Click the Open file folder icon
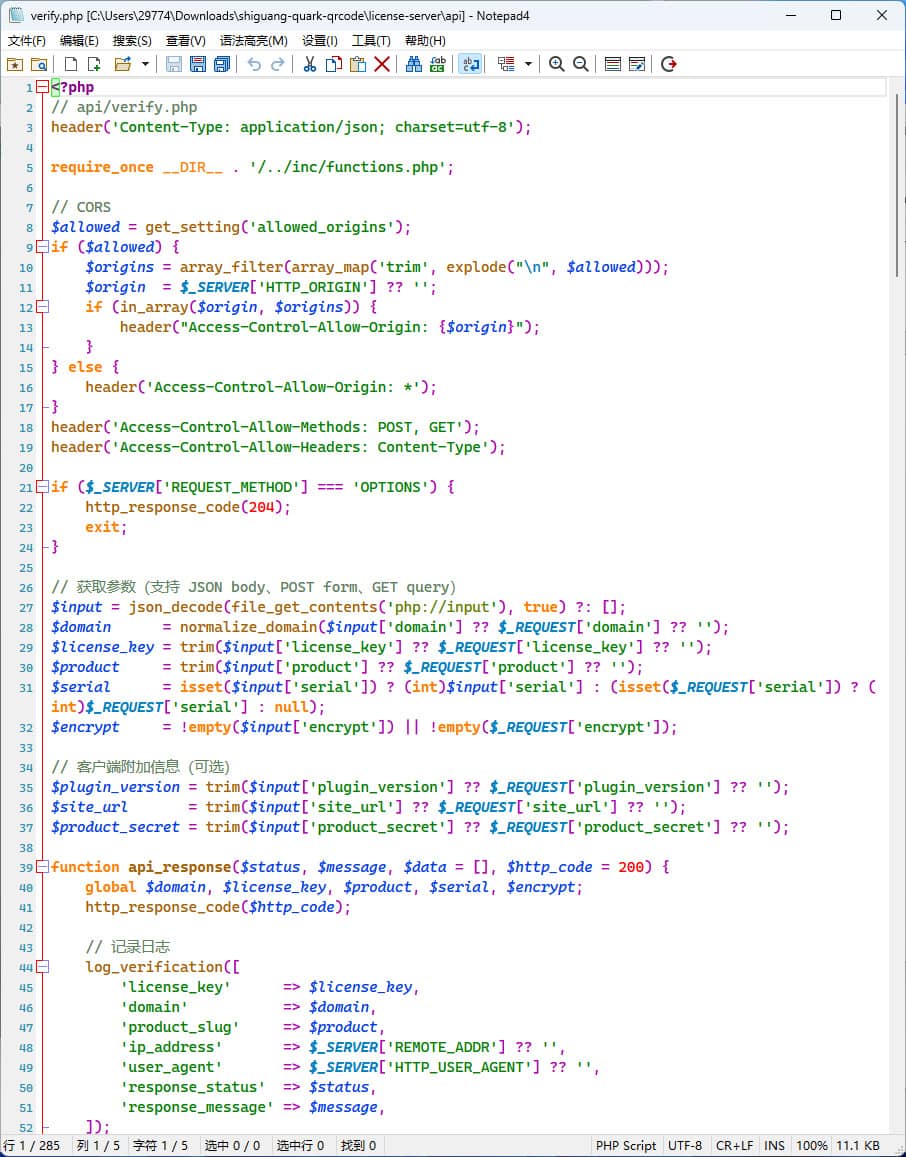This screenshot has height=1157, width=906. [x=122, y=64]
